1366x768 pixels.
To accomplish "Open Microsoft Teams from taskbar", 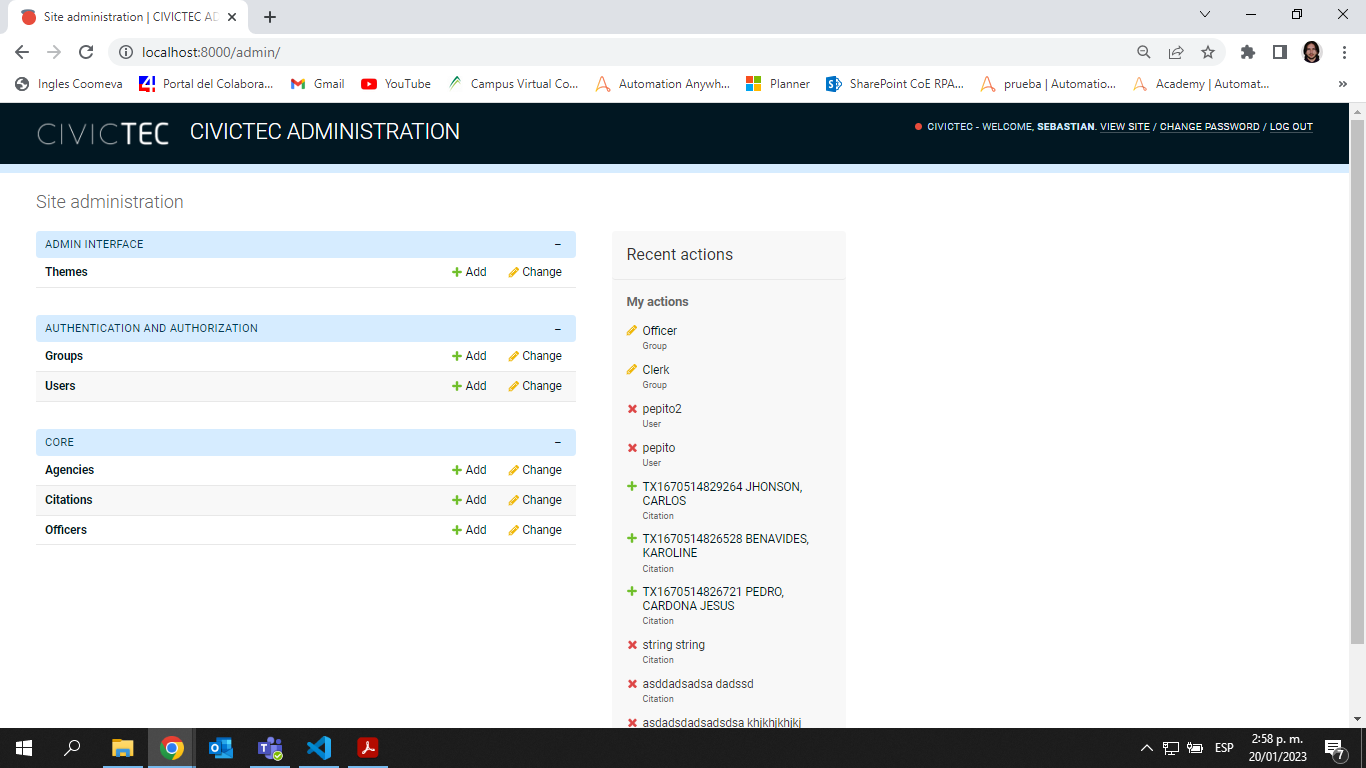I will 270,748.
